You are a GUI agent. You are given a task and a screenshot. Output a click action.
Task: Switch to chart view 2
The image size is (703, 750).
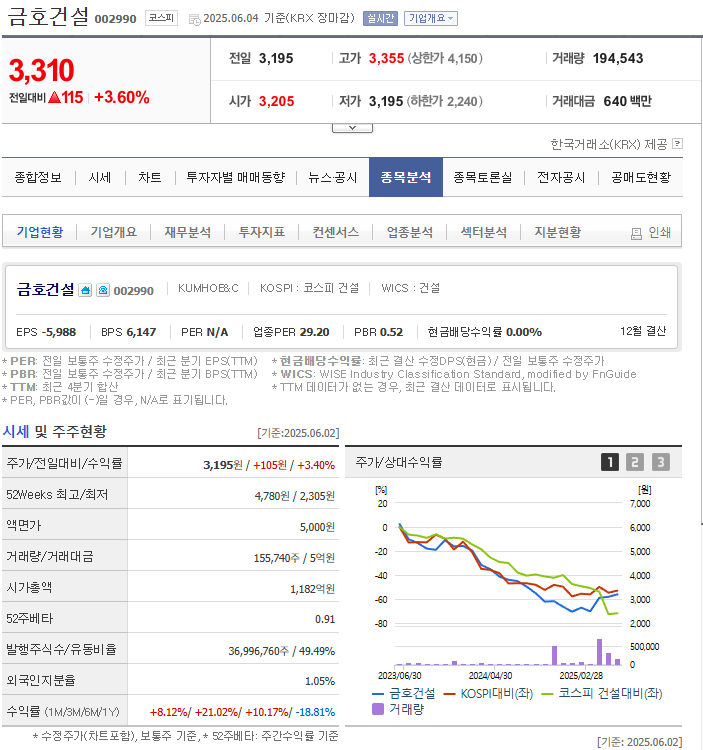635,462
